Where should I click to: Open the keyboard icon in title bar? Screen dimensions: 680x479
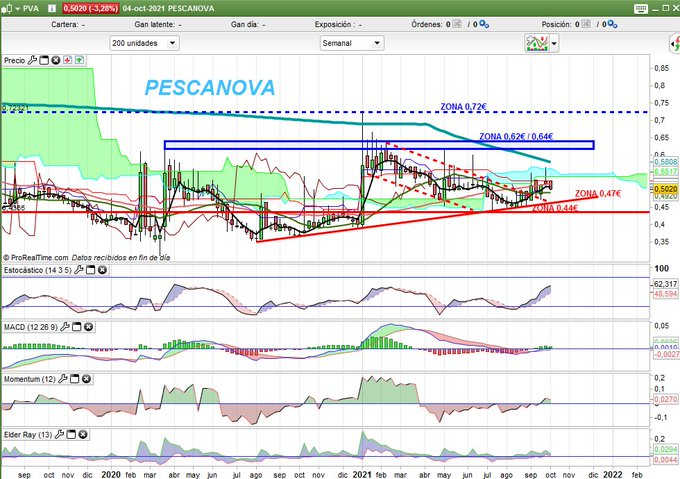tap(641, 8)
